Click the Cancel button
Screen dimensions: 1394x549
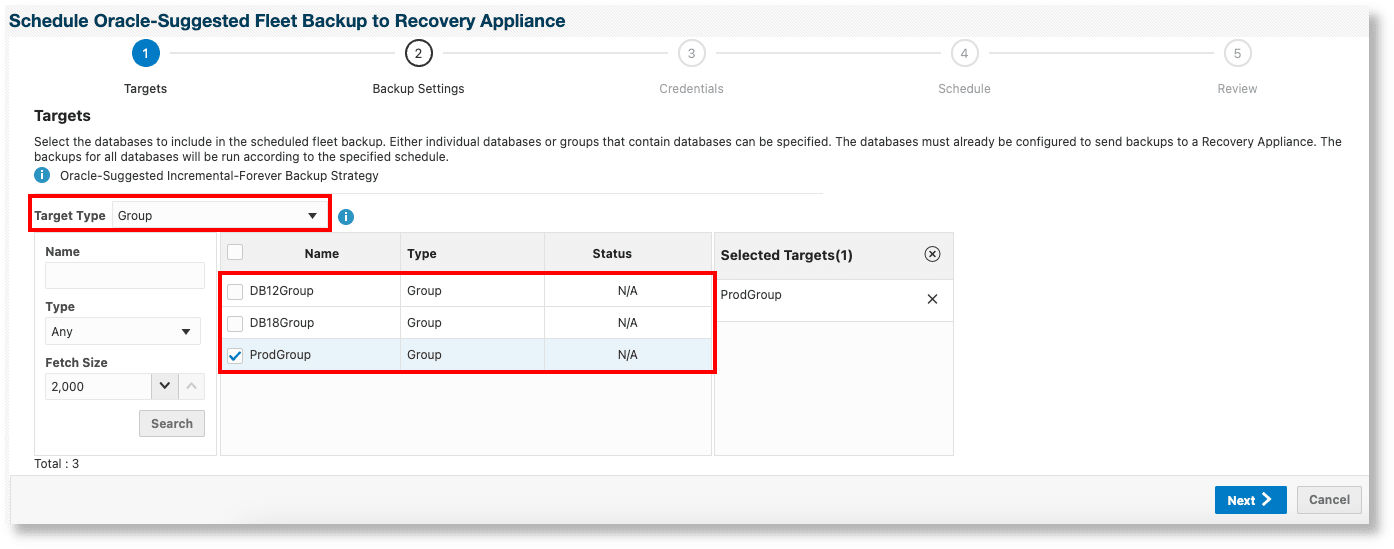tap(1329, 500)
